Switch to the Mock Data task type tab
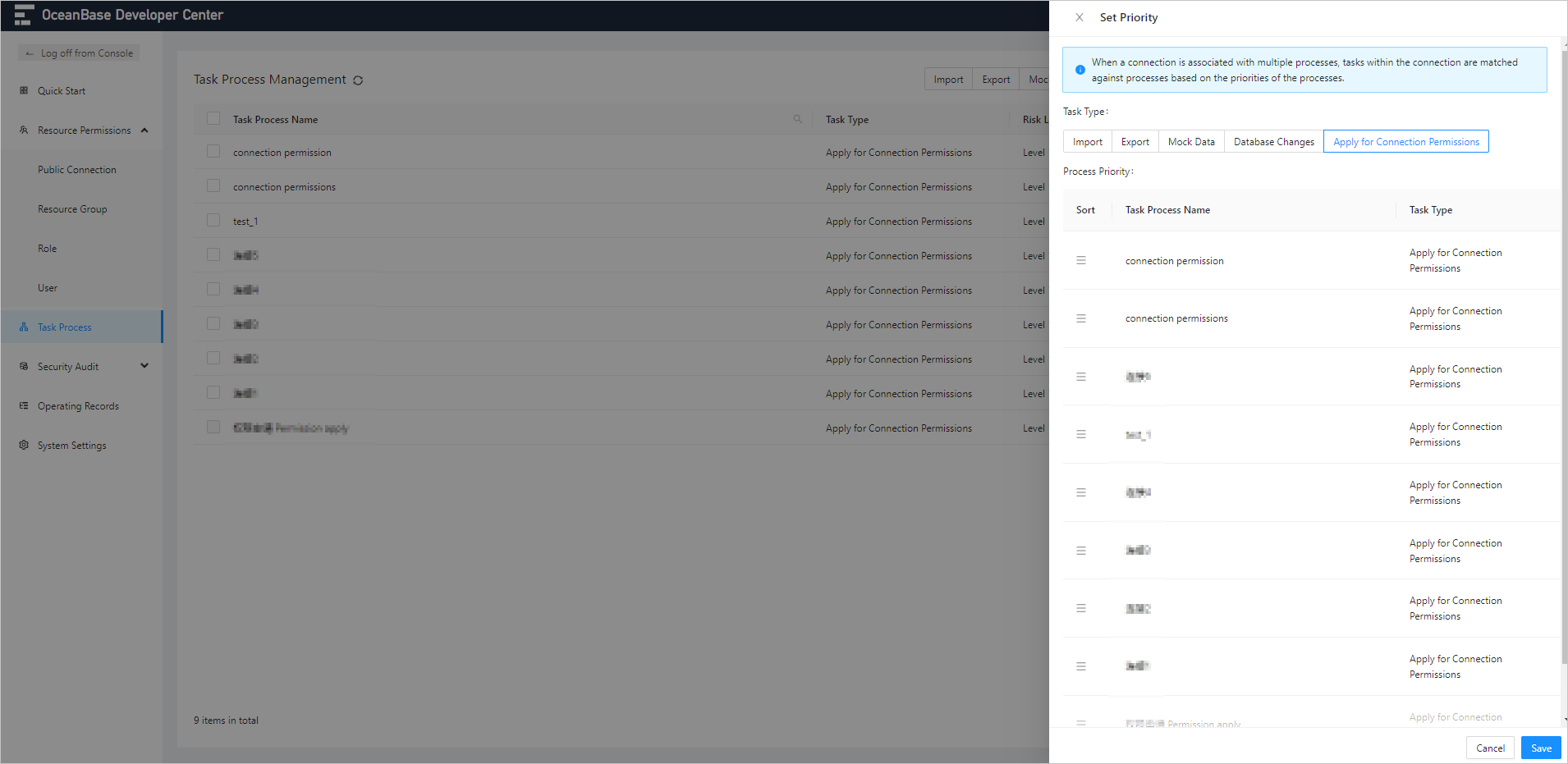This screenshot has height=764, width=1568. tap(1191, 141)
